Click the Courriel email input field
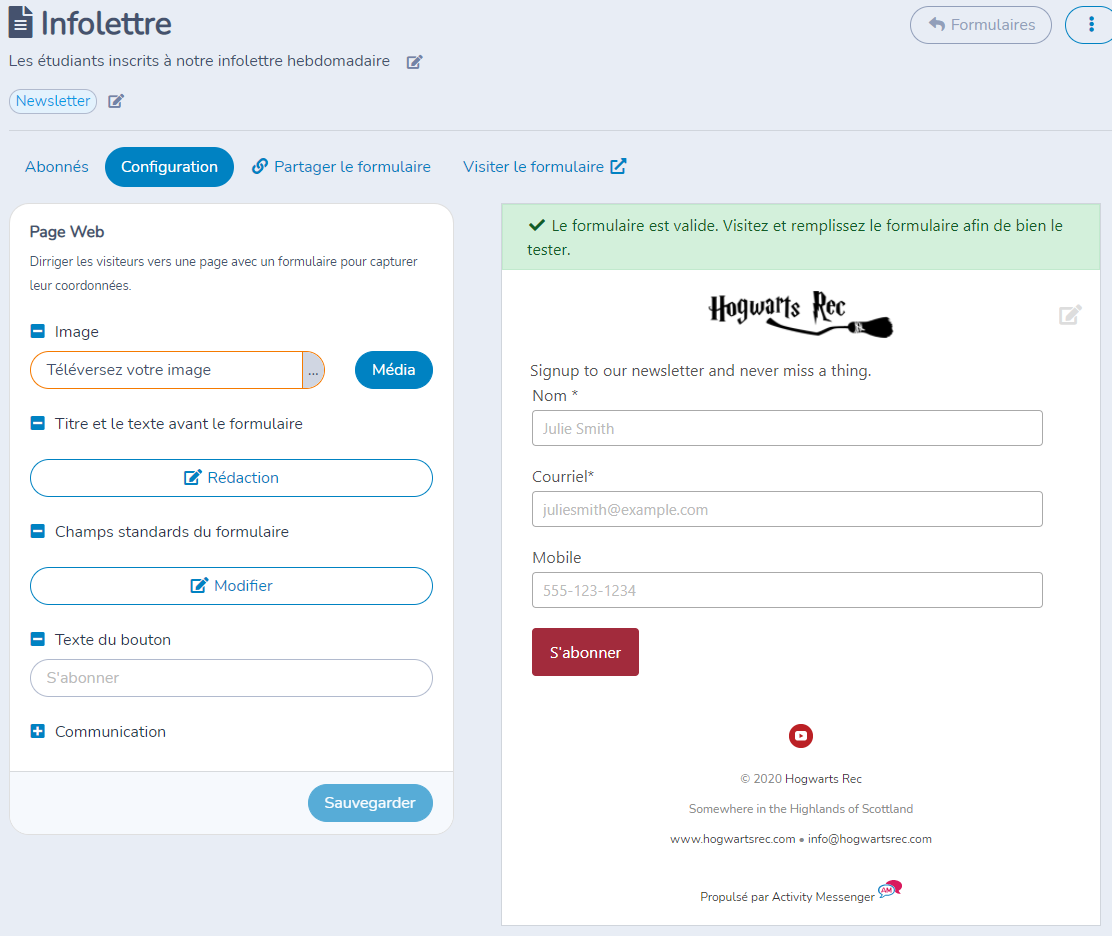1112x936 pixels. (787, 509)
